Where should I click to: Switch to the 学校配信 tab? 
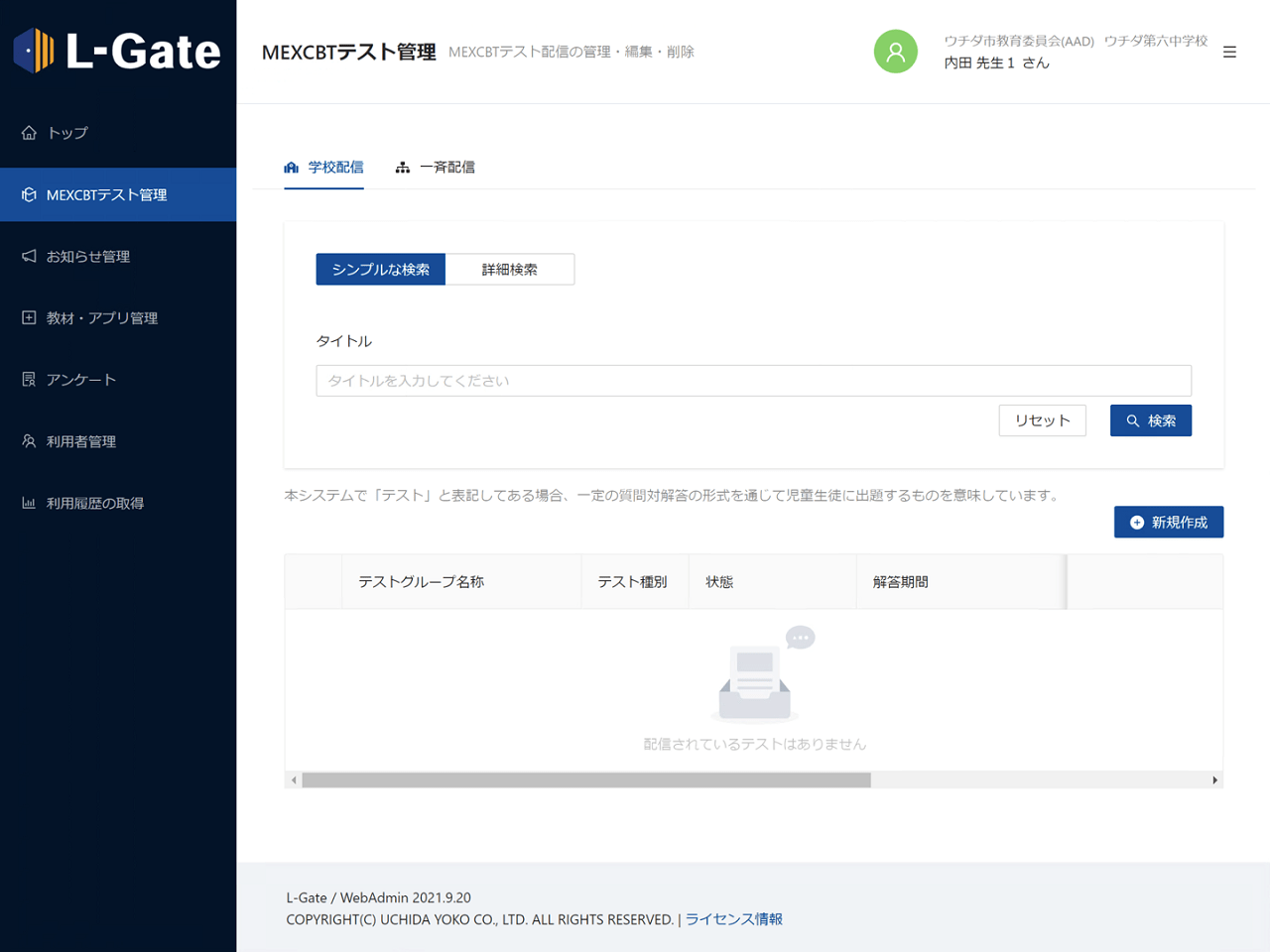[324, 168]
